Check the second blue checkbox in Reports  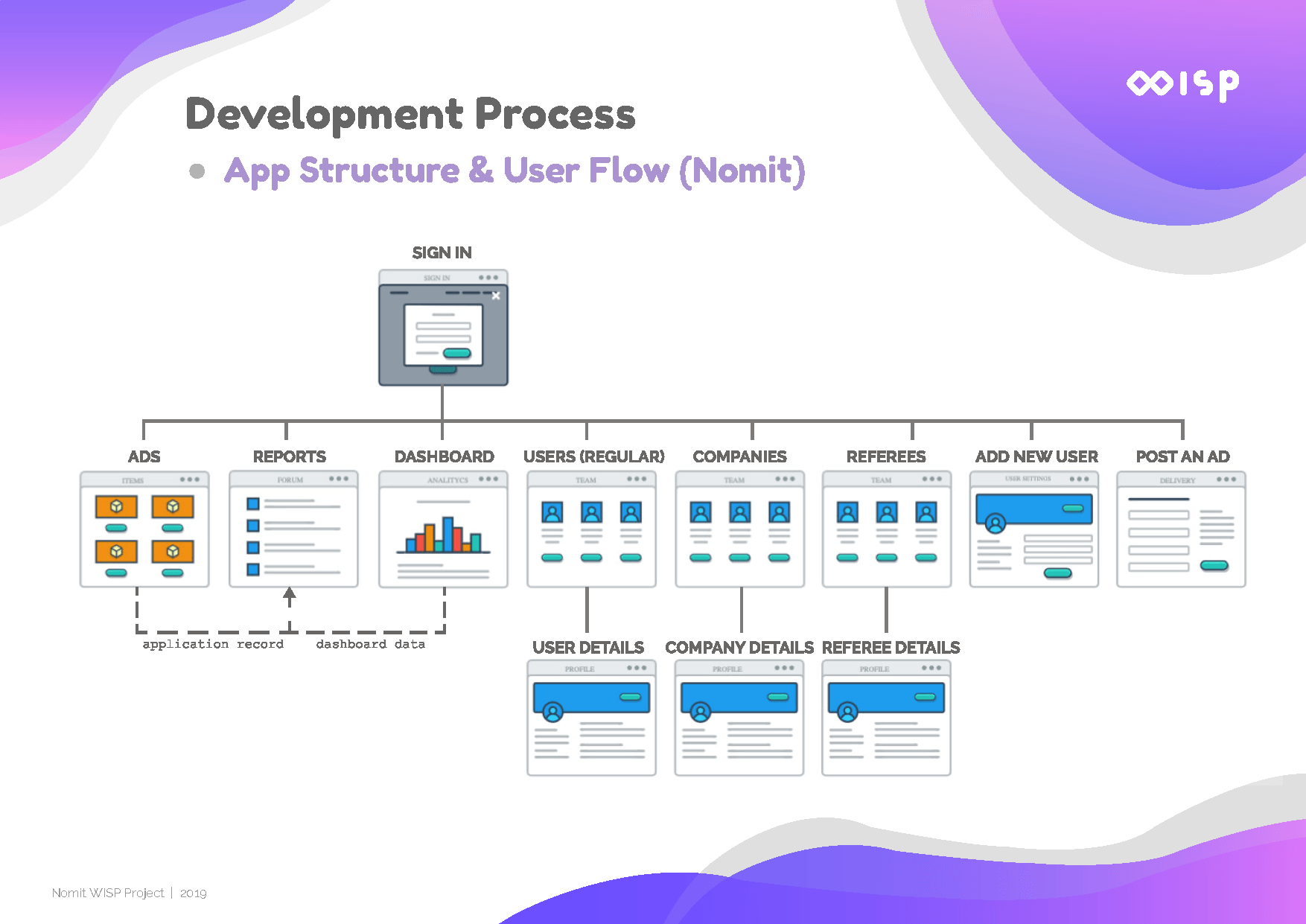(x=253, y=526)
